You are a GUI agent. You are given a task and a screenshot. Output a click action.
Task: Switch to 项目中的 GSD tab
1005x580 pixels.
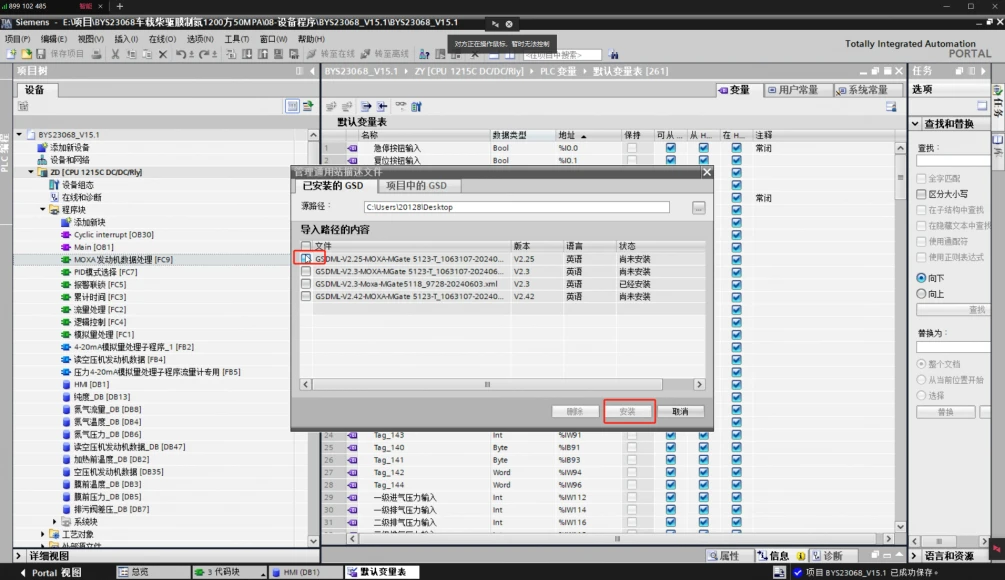click(417, 186)
